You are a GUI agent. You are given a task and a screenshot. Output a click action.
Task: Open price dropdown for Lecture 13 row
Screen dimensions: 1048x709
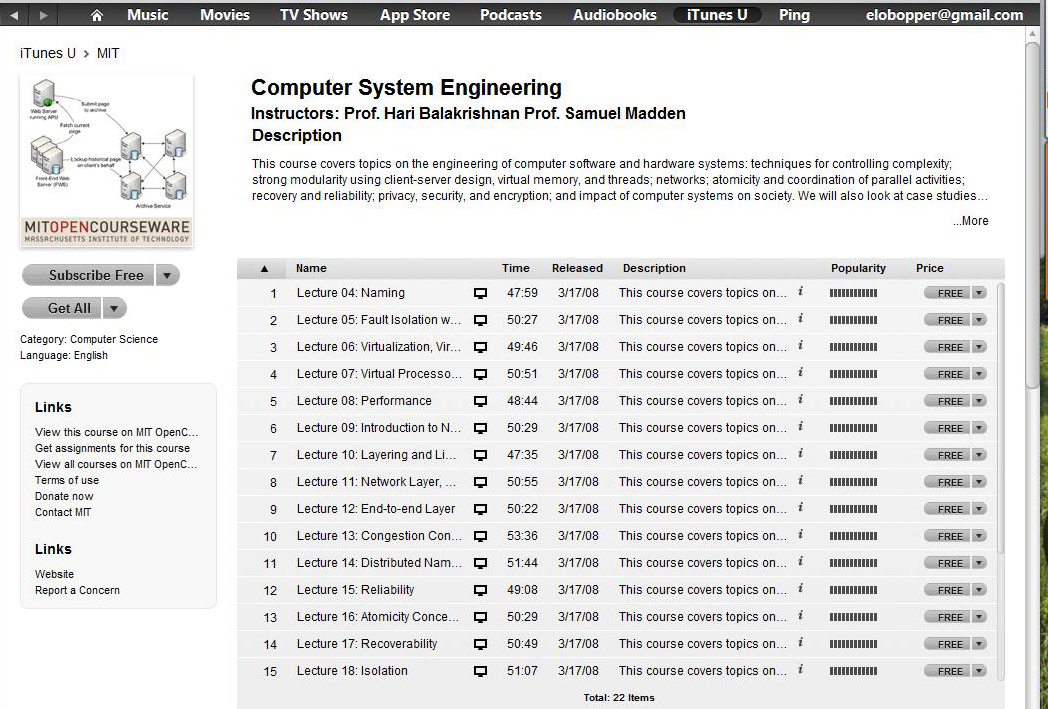[x=979, y=536]
